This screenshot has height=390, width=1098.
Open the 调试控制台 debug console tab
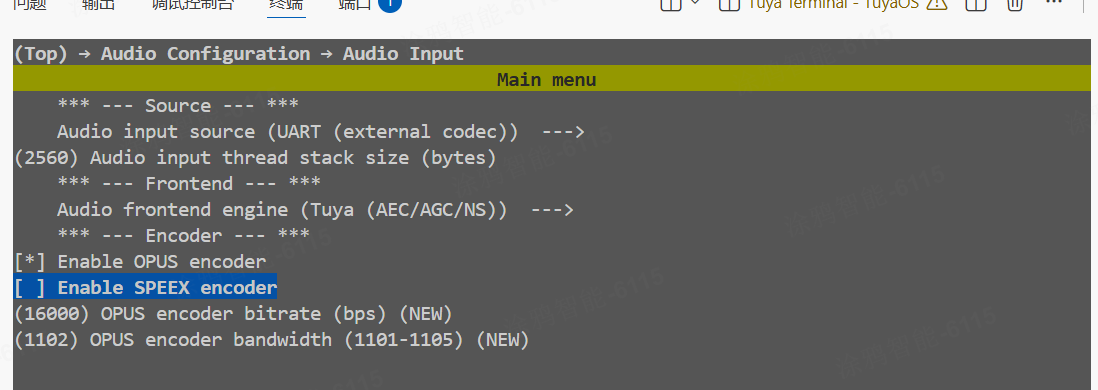[x=193, y=4]
